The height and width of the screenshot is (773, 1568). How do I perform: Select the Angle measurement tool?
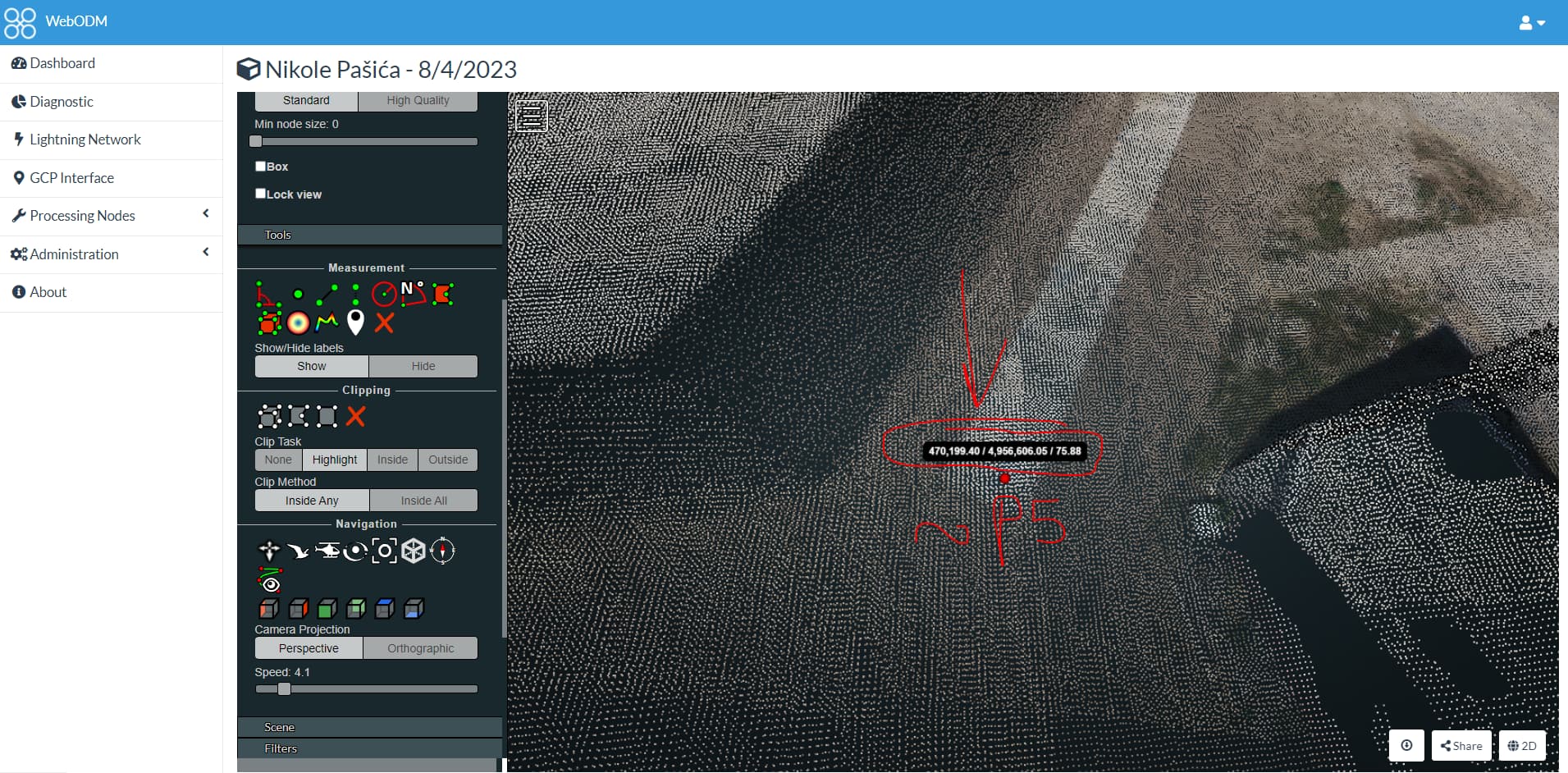coord(267,294)
